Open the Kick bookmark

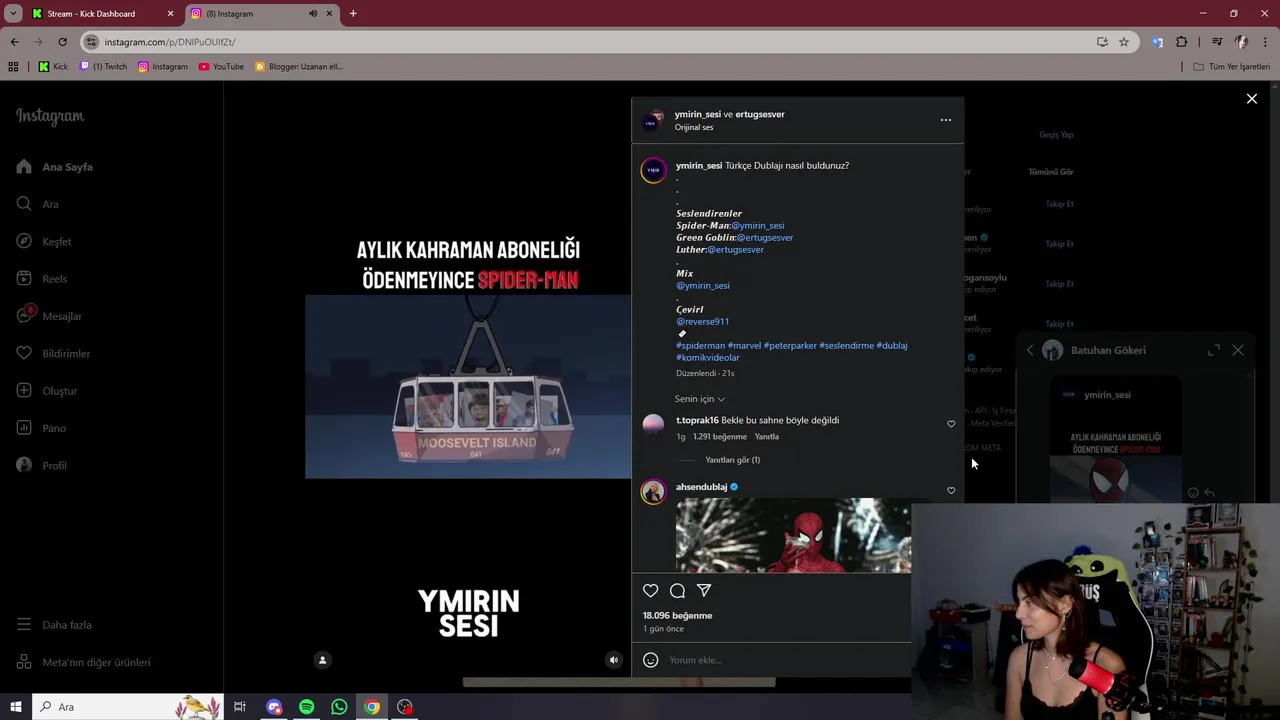click(53, 67)
